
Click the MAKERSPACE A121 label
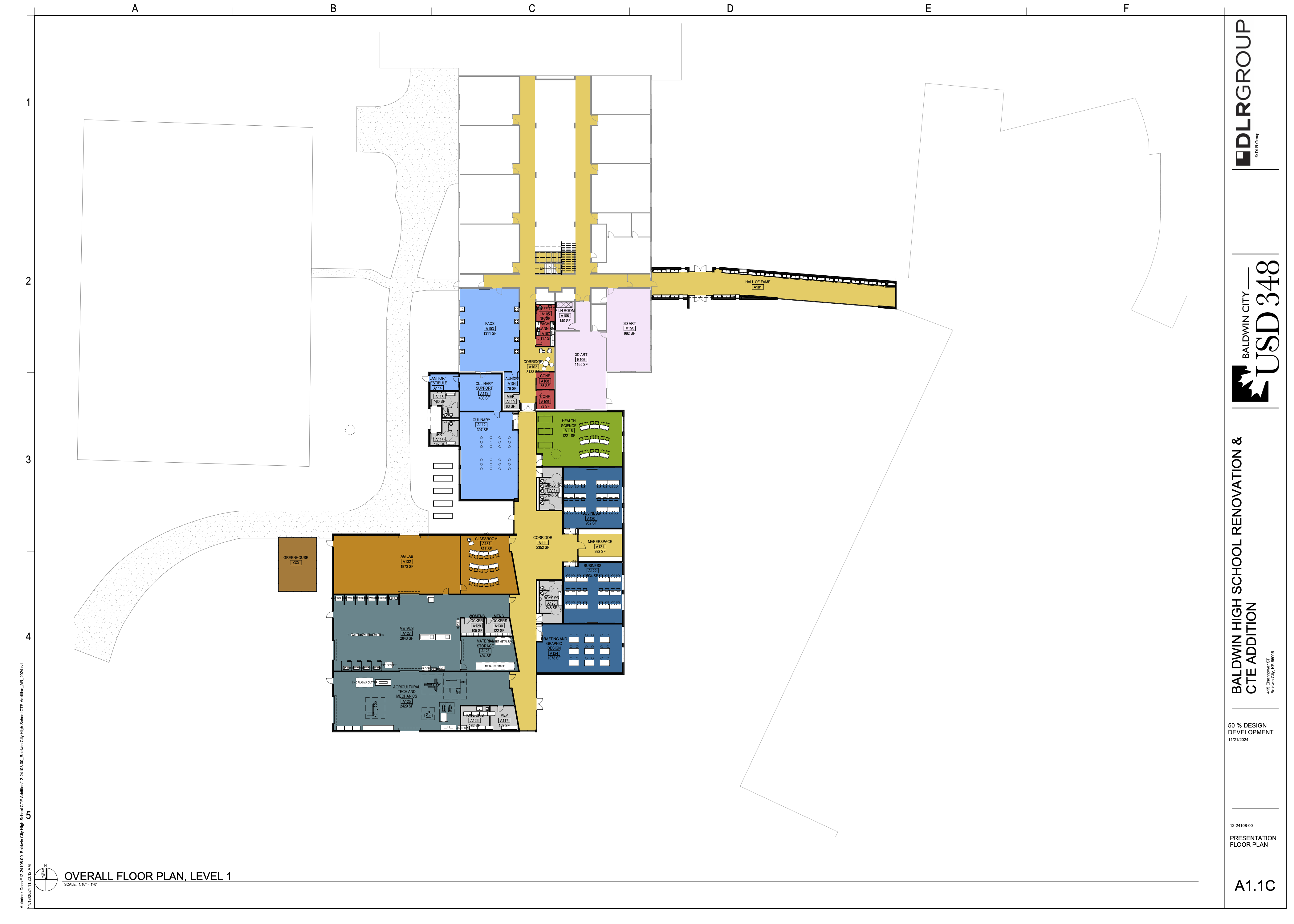pos(600,547)
